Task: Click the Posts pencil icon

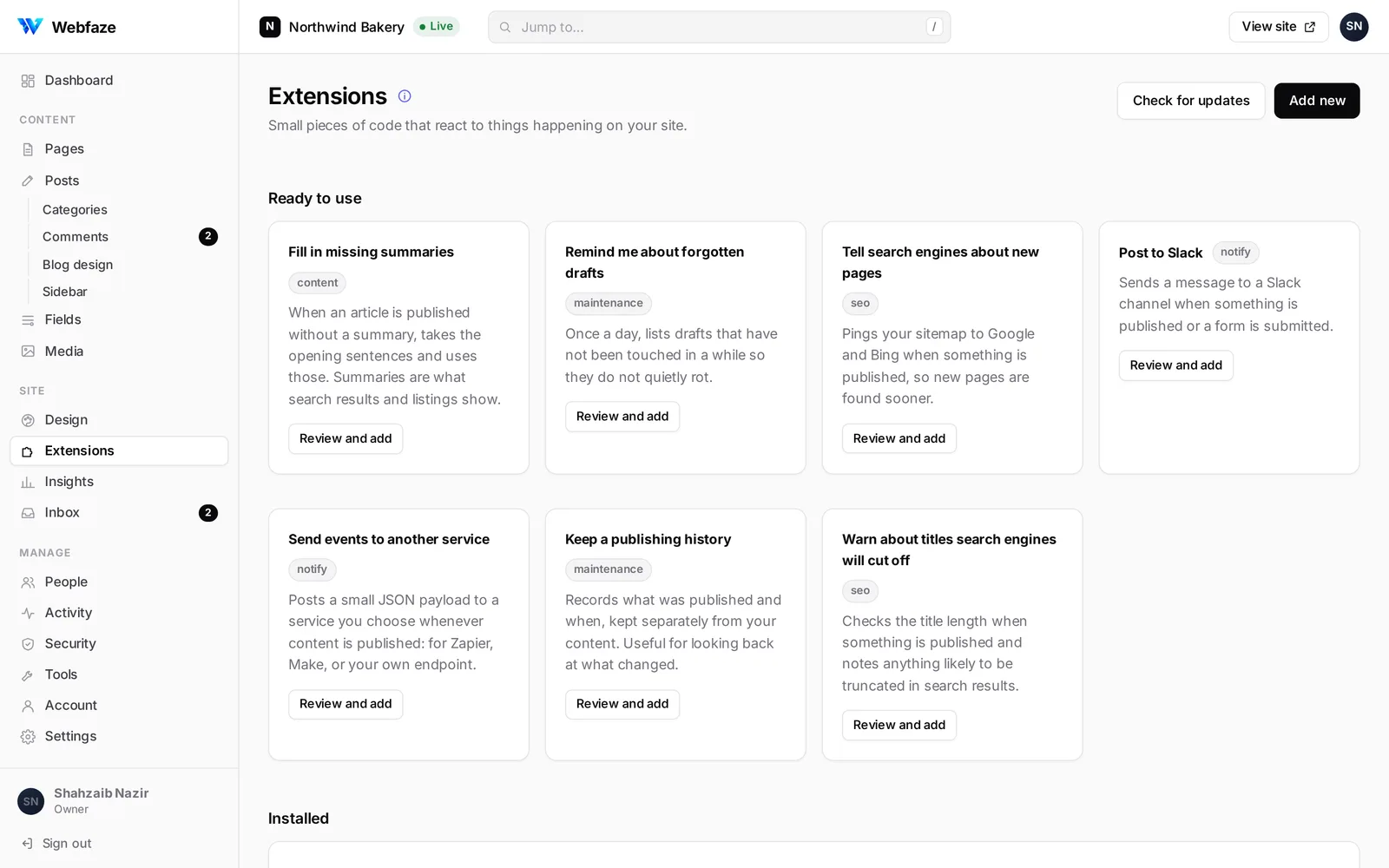Action: click(28, 181)
